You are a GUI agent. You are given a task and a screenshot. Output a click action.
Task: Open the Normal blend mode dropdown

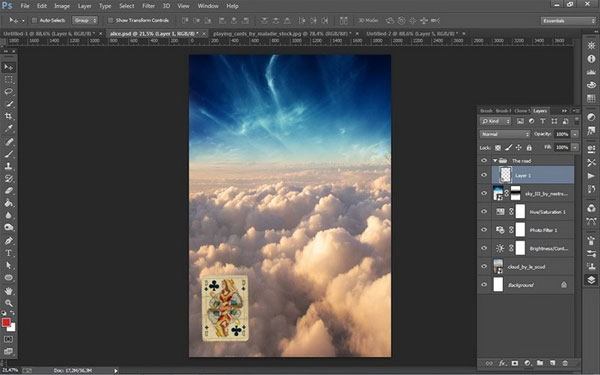tap(505, 134)
